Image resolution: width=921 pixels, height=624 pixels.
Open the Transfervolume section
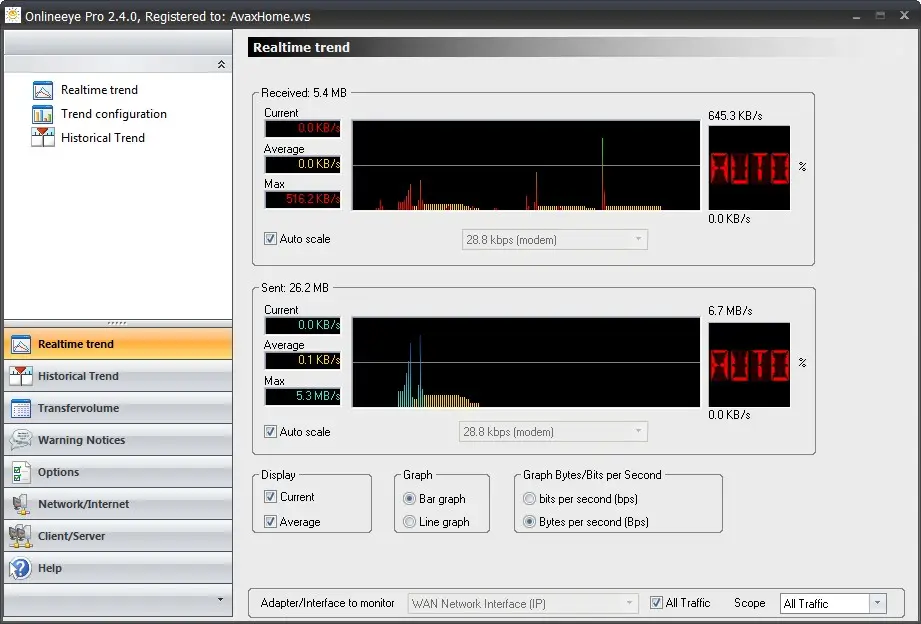coord(118,408)
